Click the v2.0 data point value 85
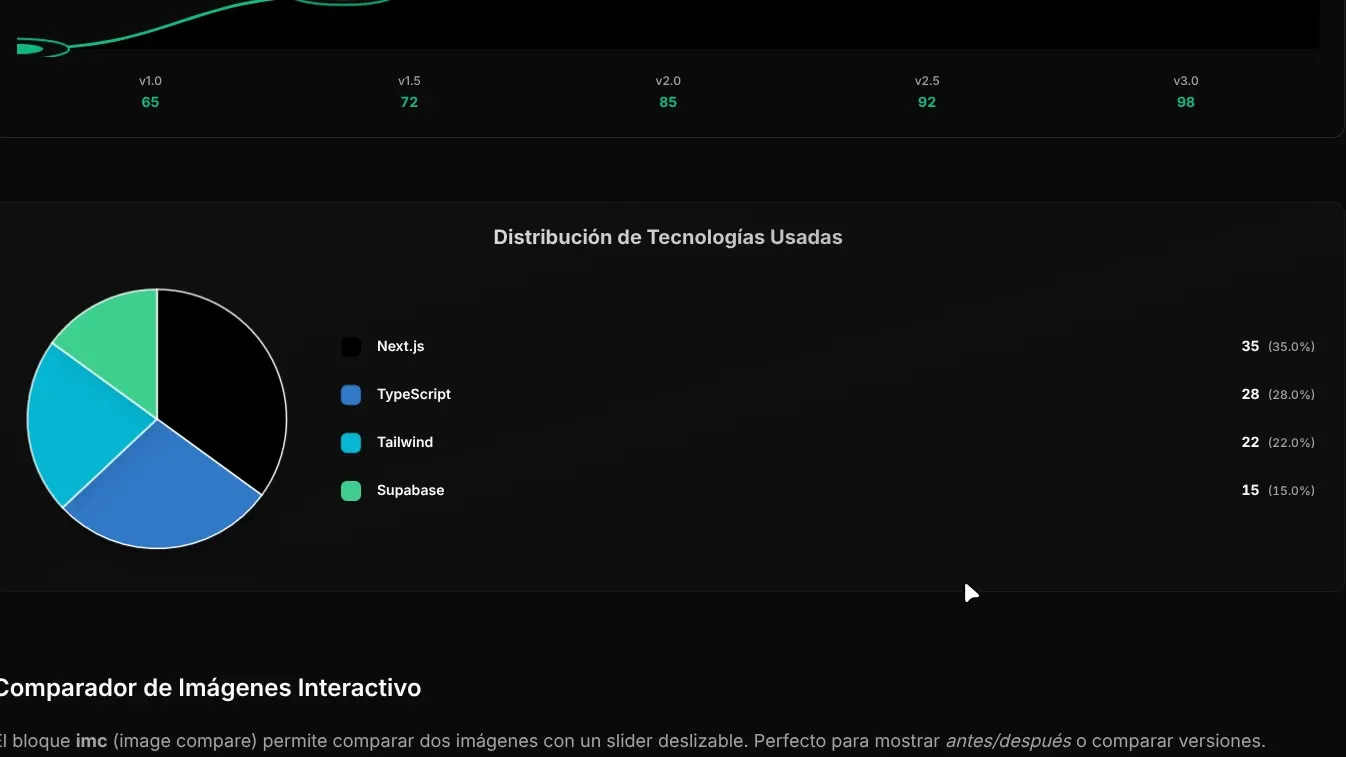Screen dimensions: 1346x757 pyautogui.click(x=668, y=102)
